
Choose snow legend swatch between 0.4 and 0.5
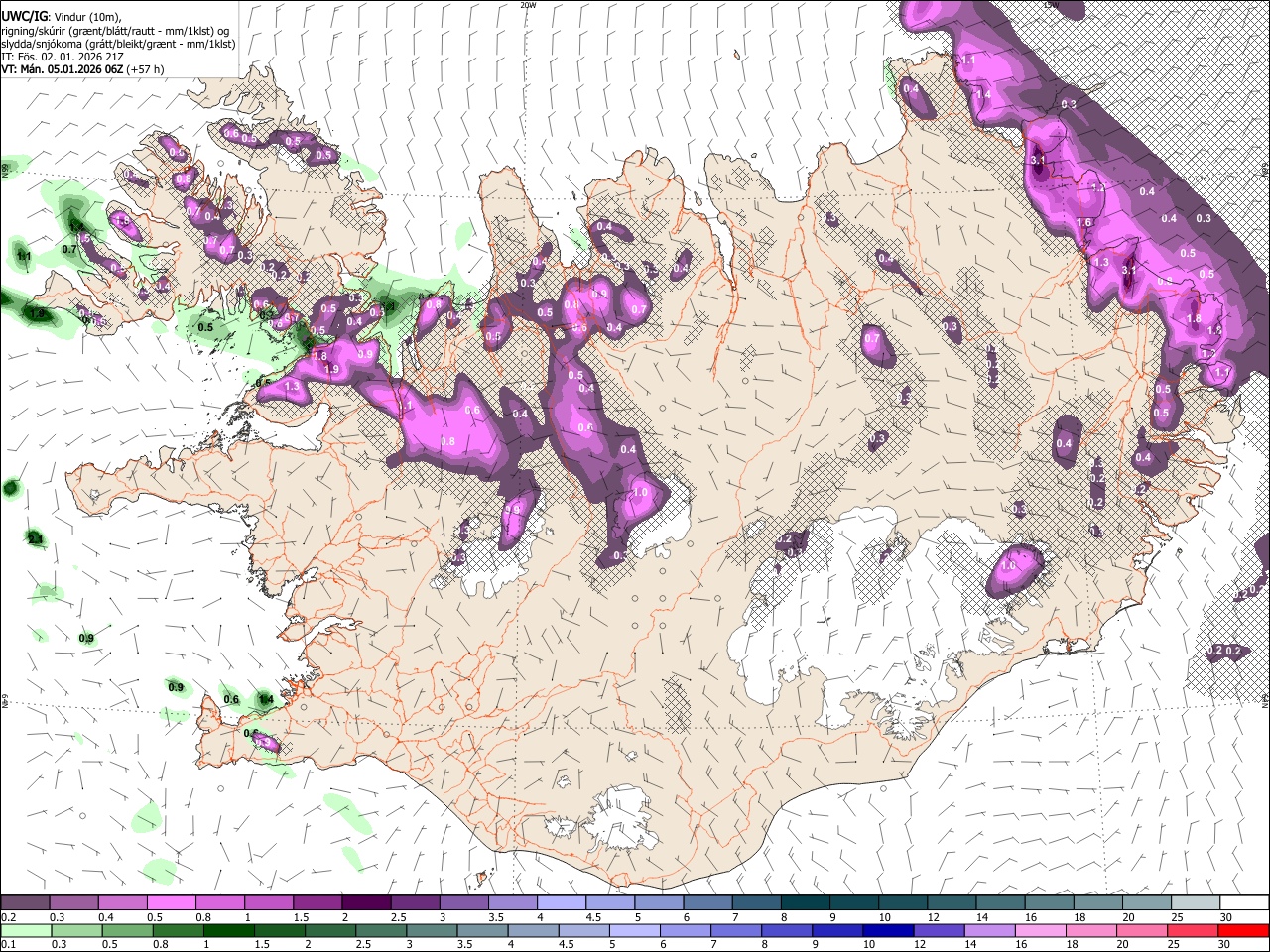(122, 903)
